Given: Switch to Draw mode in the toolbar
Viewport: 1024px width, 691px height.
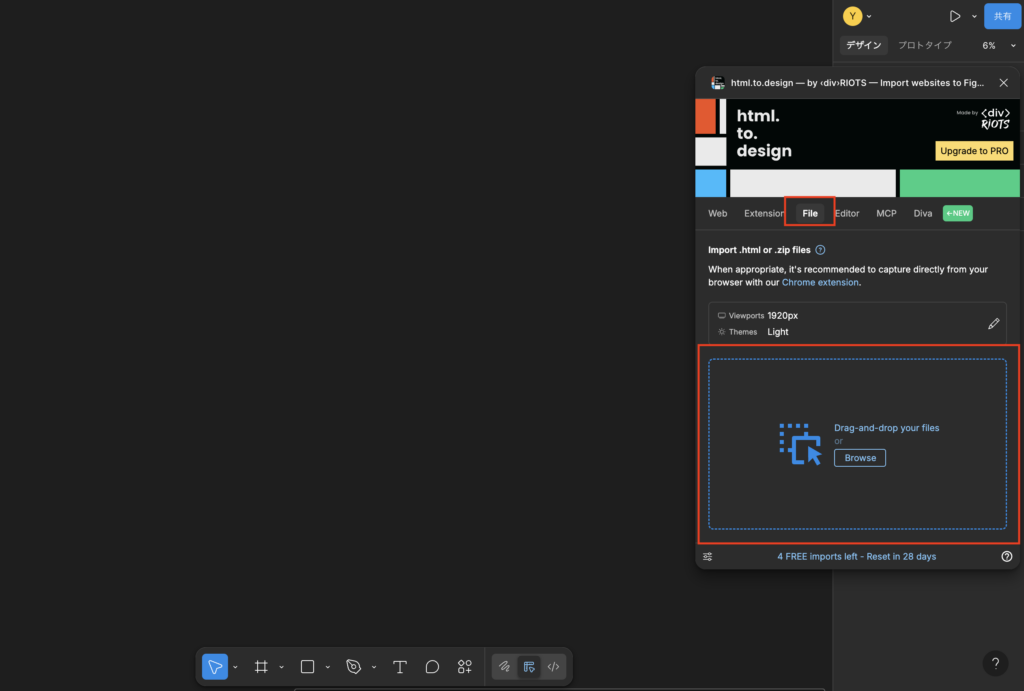Looking at the screenshot, I should 504,666.
